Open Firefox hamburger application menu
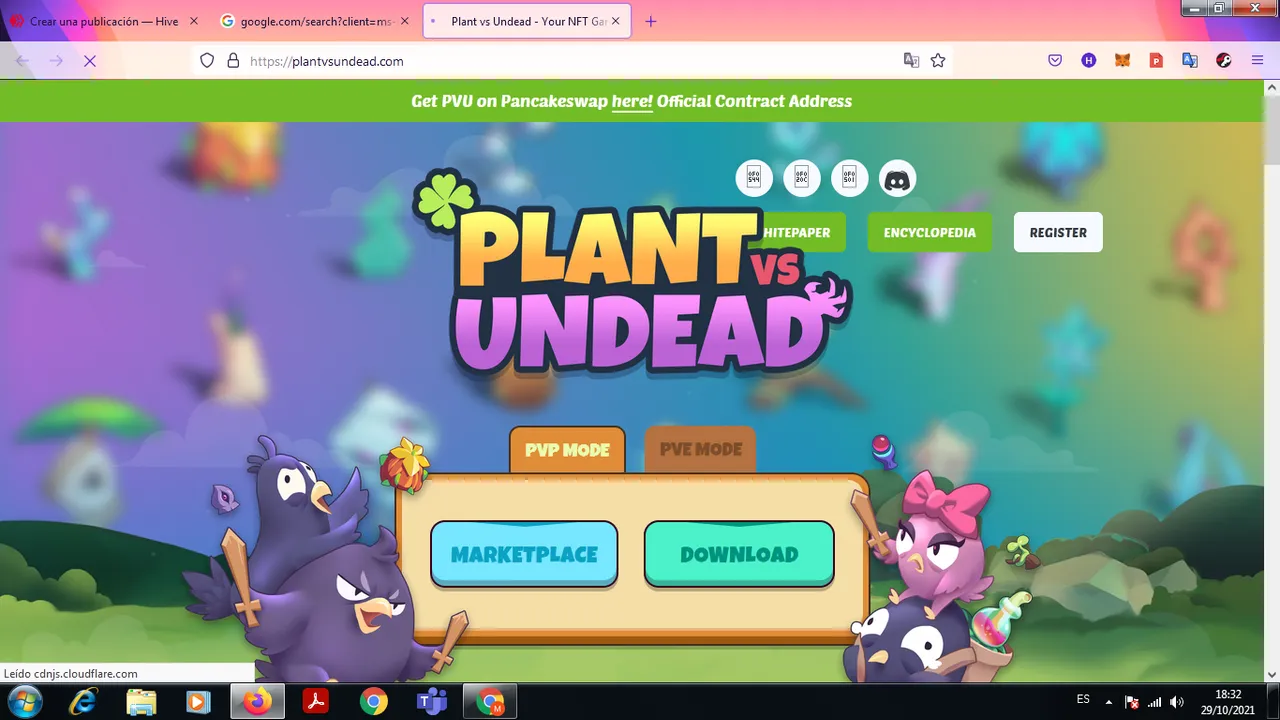Viewport: 1280px width, 720px height. (1257, 61)
